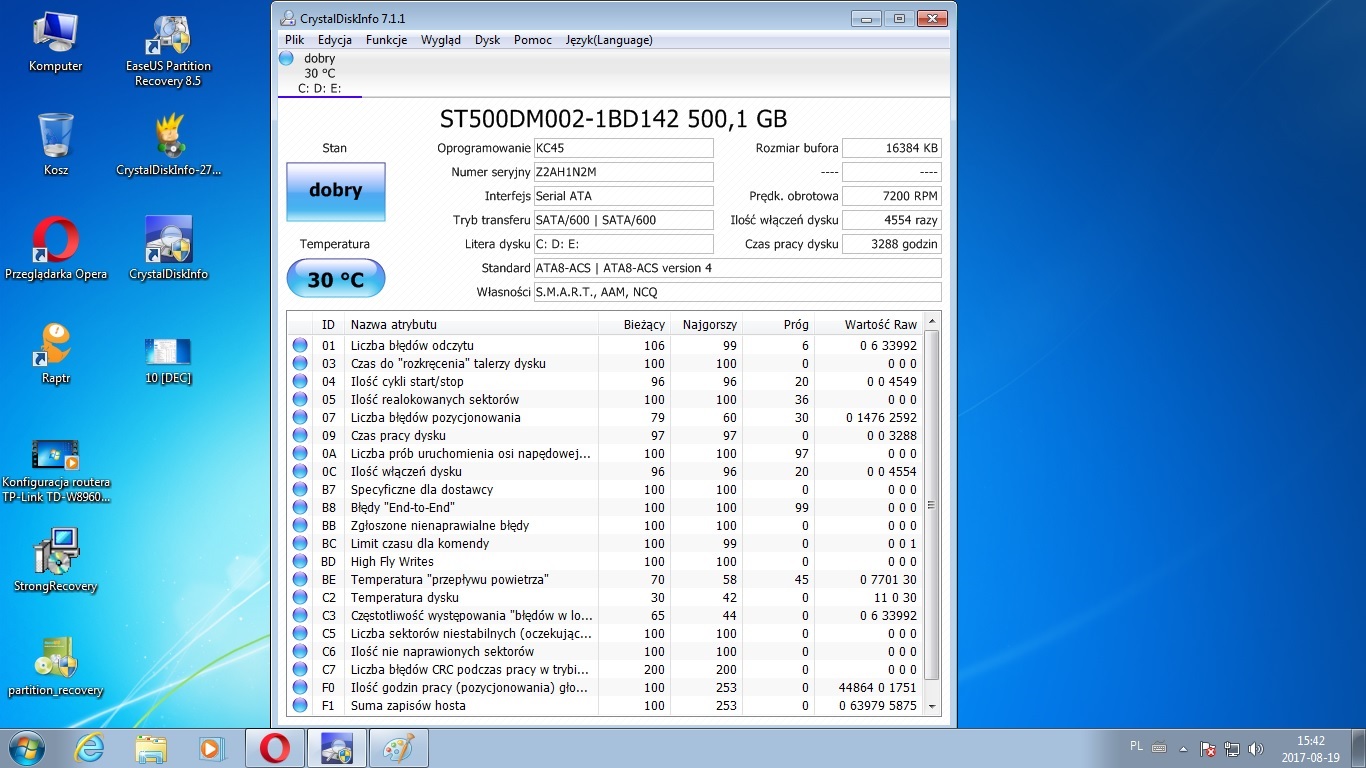The height and width of the screenshot is (768, 1366).
Task: Click the serial number field Z2AH1N2M
Action: (624, 172)
